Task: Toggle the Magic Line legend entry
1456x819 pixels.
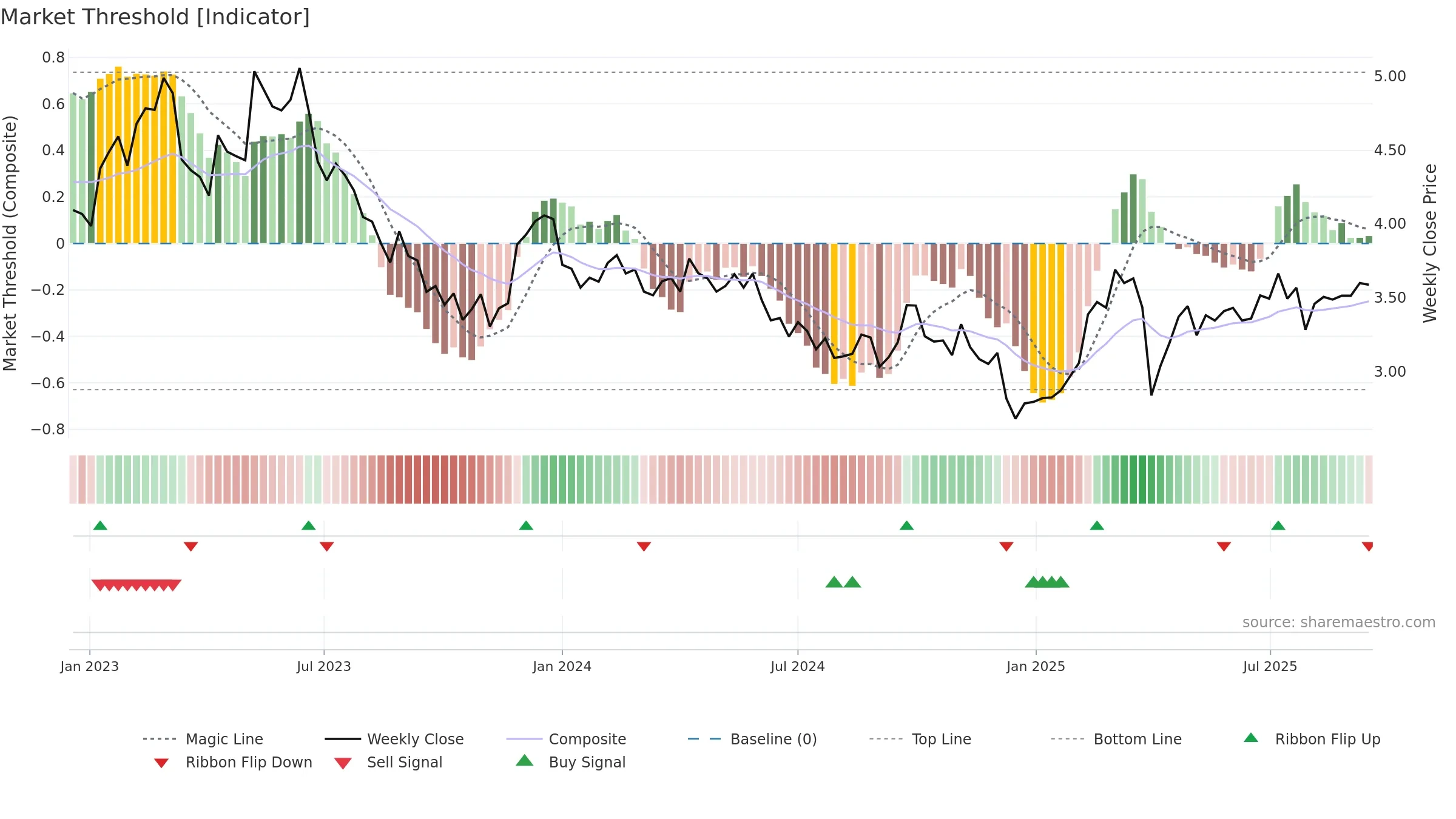Action: [203, 739]
